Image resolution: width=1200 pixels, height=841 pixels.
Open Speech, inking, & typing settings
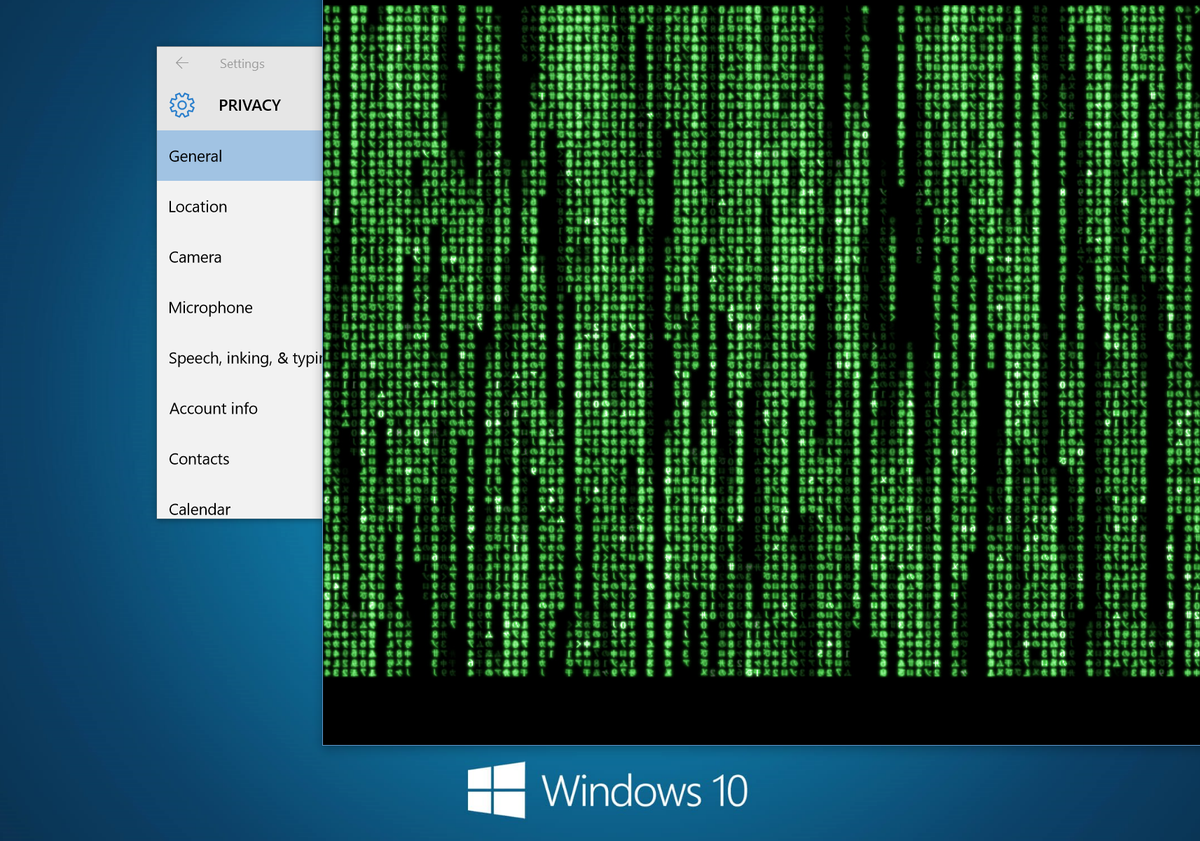coord(240,358)
